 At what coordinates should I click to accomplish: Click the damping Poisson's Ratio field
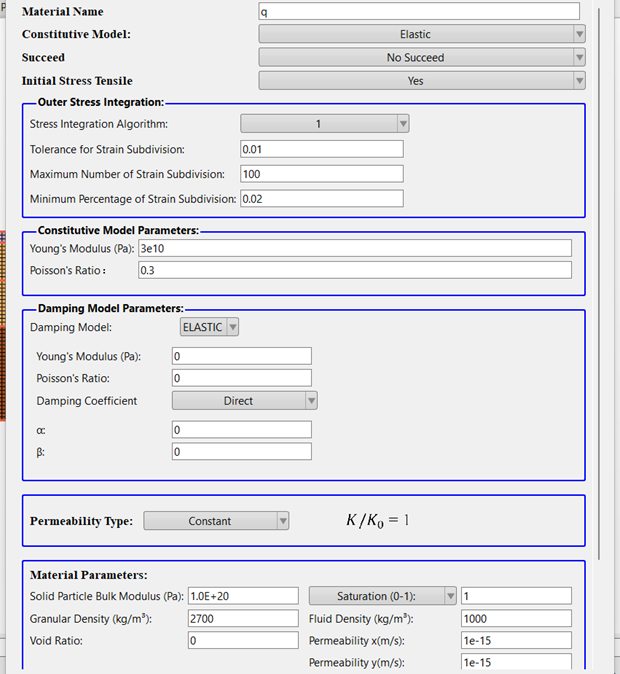coord(242,378)
